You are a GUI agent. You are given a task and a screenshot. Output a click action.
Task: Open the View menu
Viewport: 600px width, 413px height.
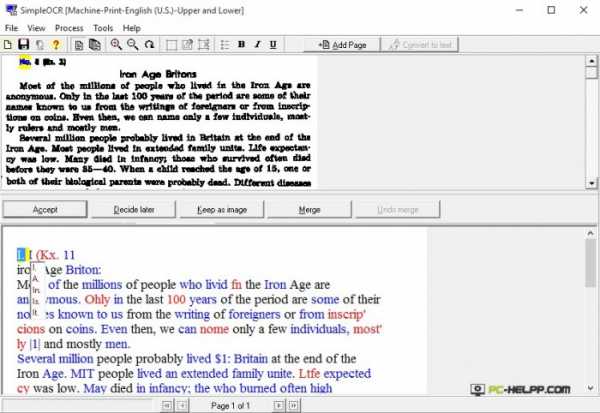(x=36, y=28)
